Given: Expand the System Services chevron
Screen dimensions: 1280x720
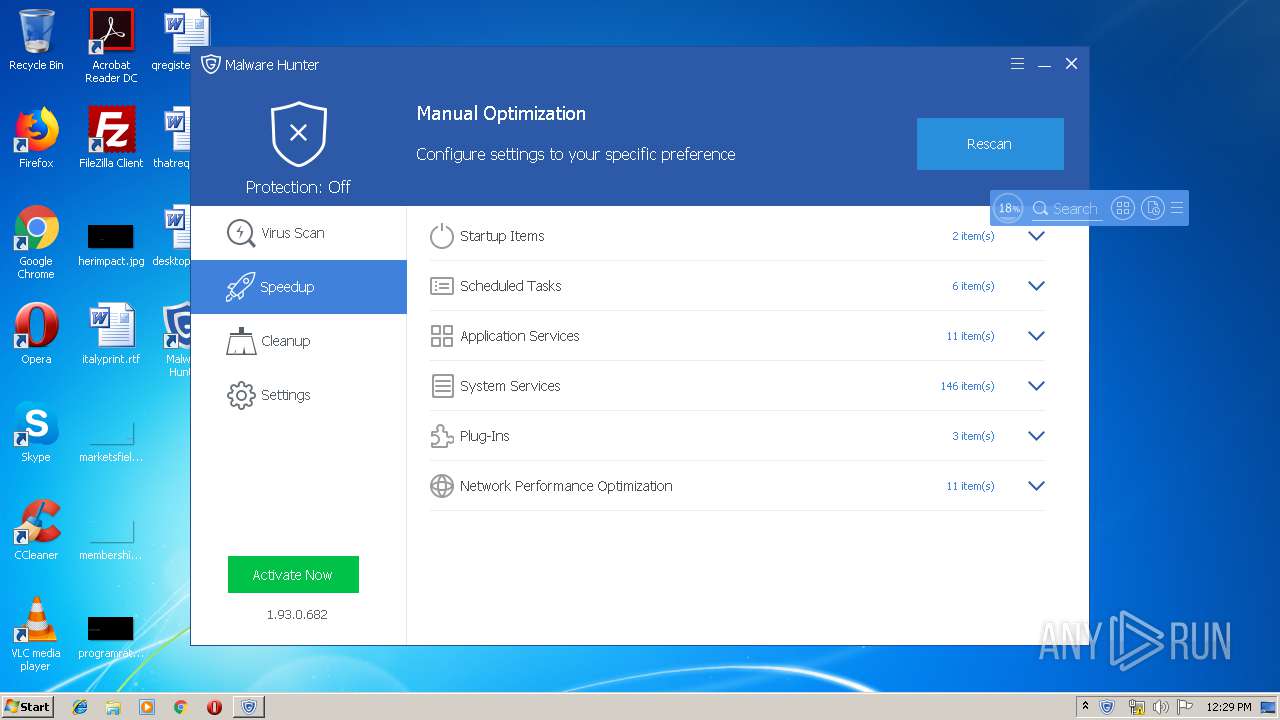Looking at the screenshot, I should tap(1036, 386).
